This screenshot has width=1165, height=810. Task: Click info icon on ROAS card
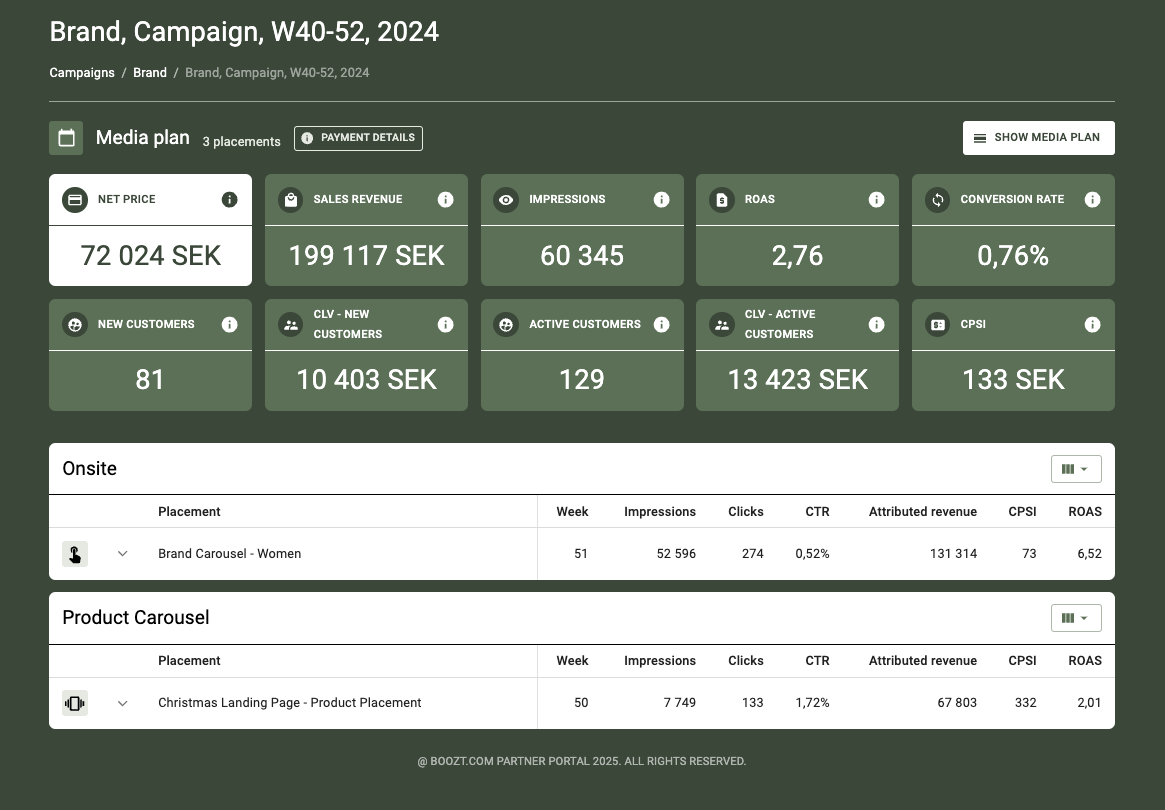876,200
